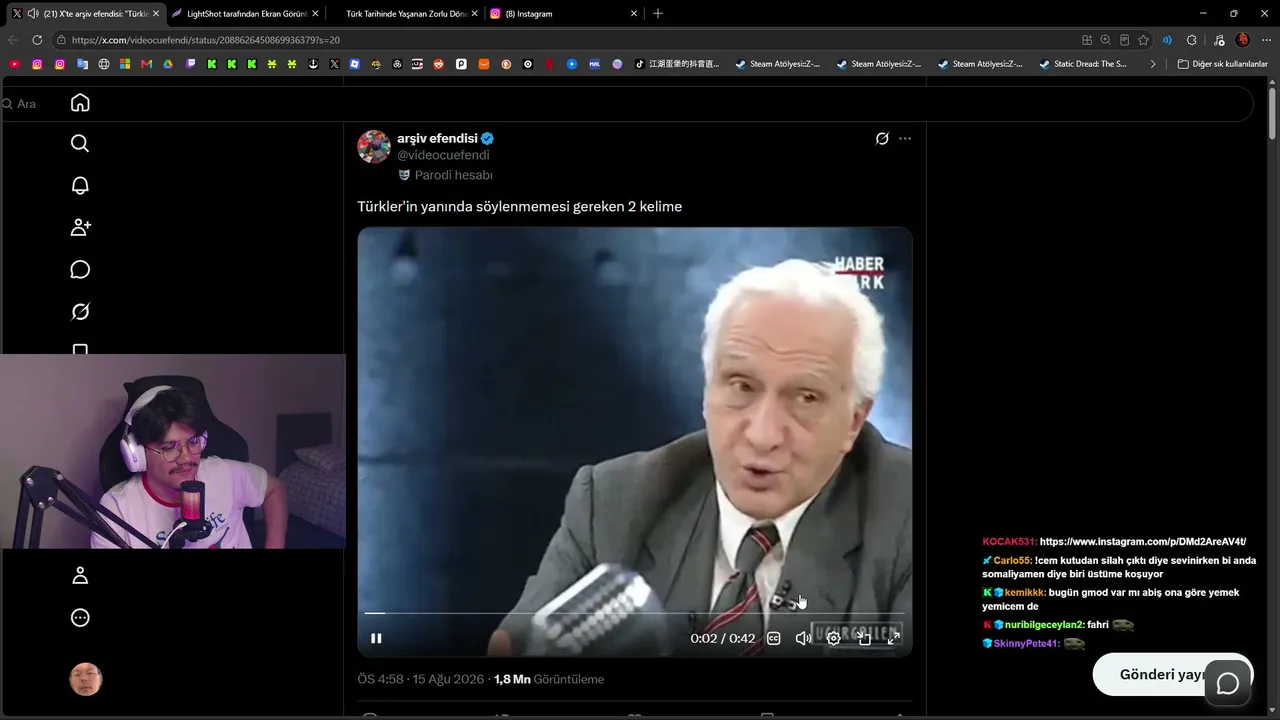
Task: Open Grok actions icon on the post
Action: pyautogui.click(x=882, y=139)
